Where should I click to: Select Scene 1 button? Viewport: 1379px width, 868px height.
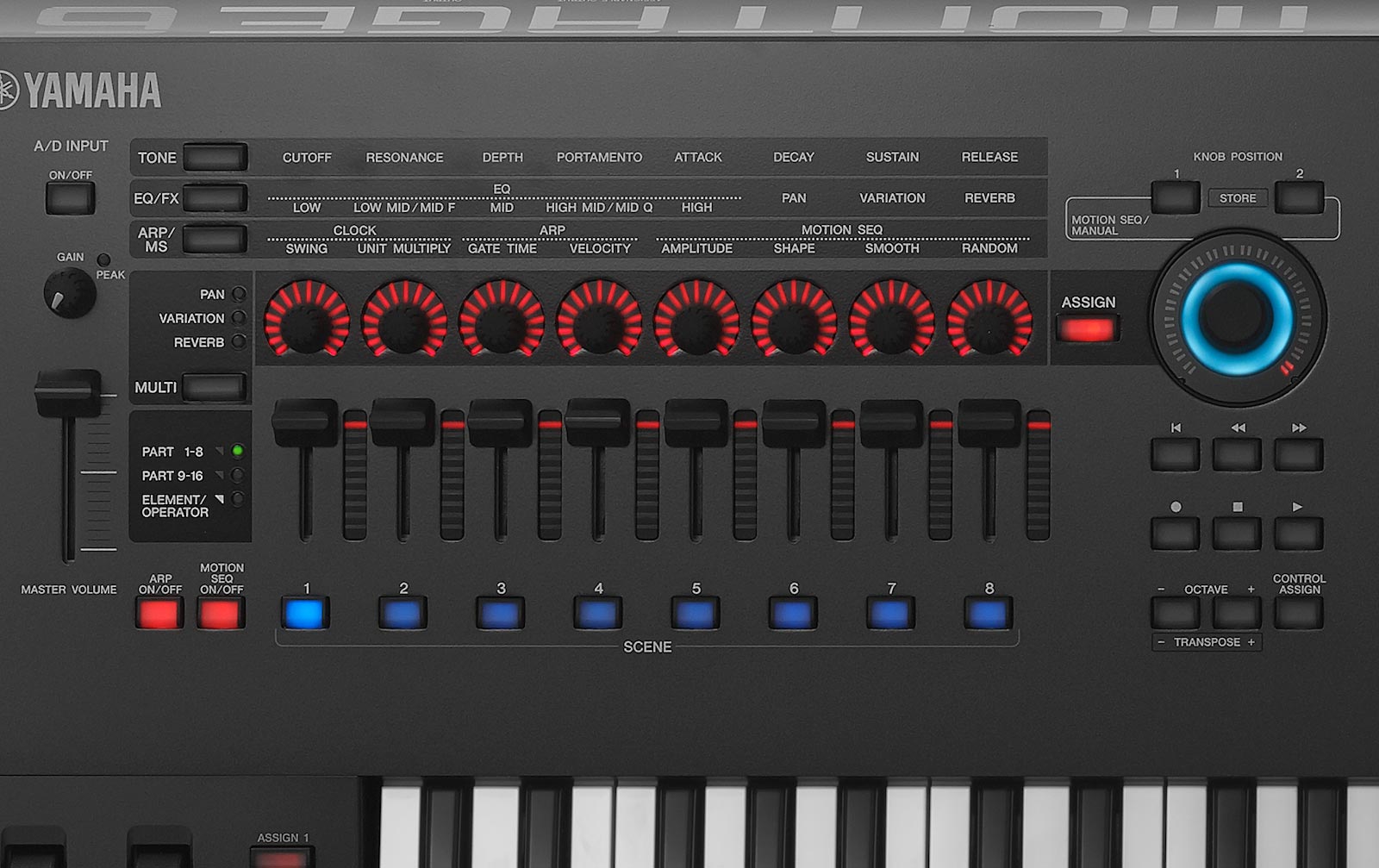[305, 614]
